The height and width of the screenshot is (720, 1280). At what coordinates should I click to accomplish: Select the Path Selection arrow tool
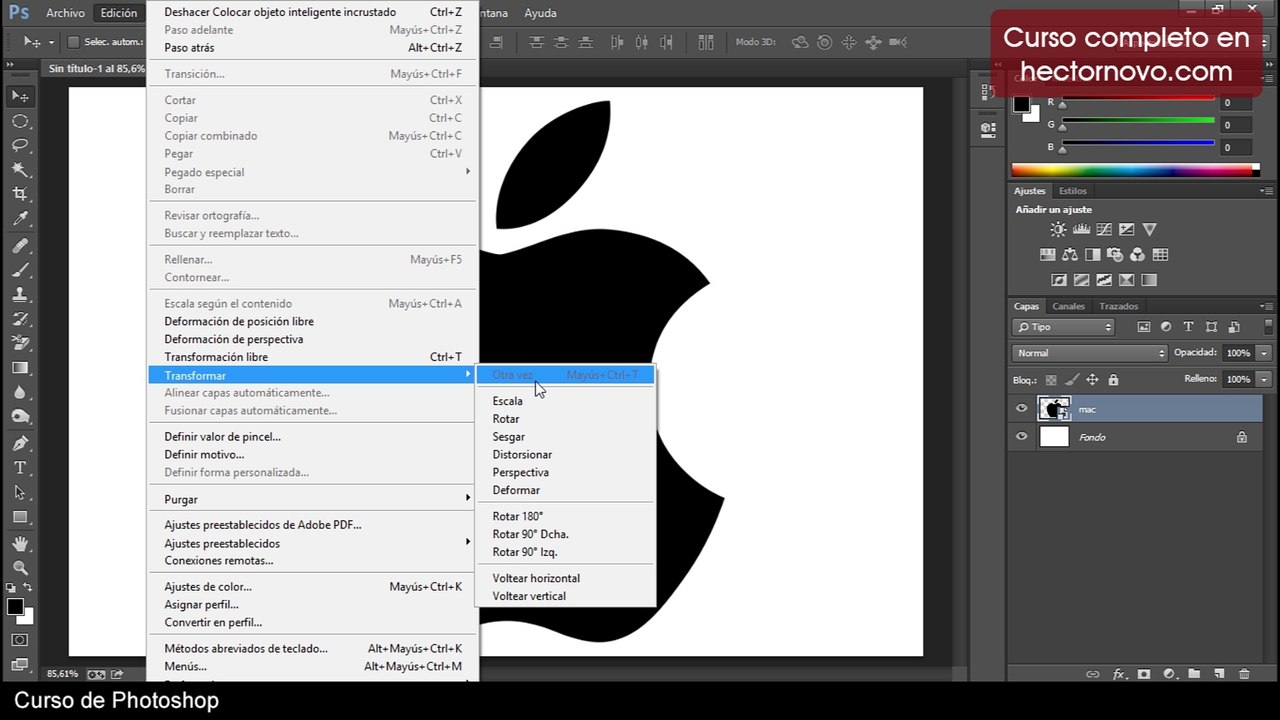click(20, 492)
